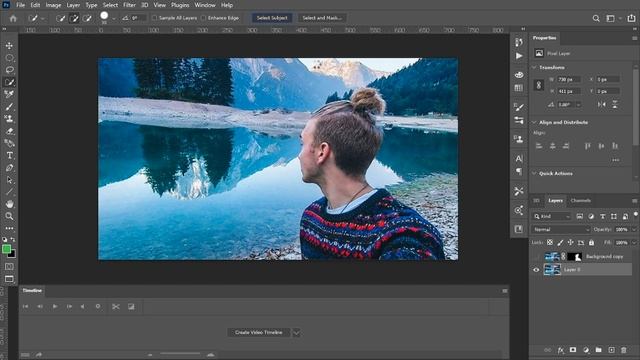640x360 pixels.
Task: Enable Enhance Edge checkbox
Action: click(203, 18)
